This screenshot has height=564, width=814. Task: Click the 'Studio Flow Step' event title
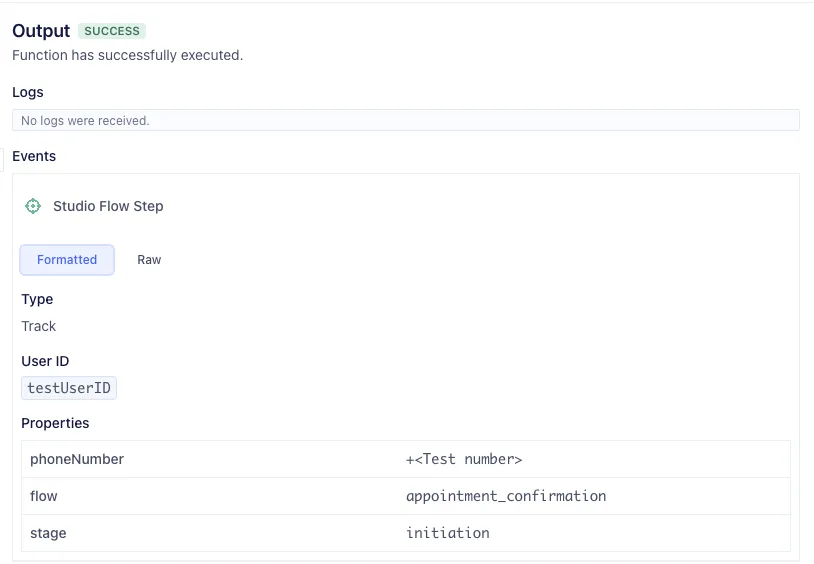108,206
